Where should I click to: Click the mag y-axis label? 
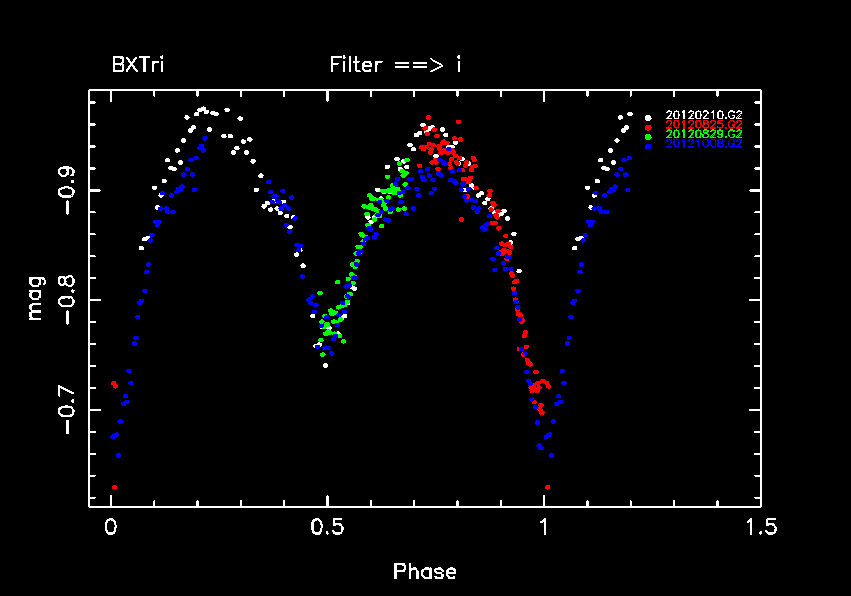coord(36,299)
